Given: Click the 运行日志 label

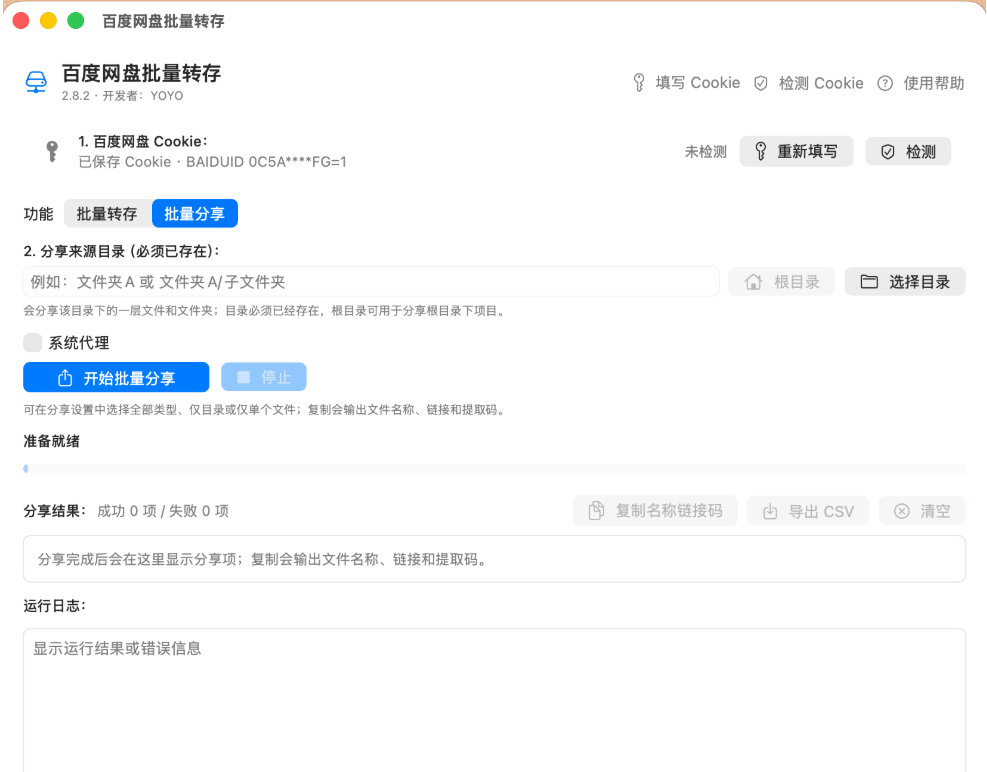Looking at the screenshot, I should click(54, 606).
